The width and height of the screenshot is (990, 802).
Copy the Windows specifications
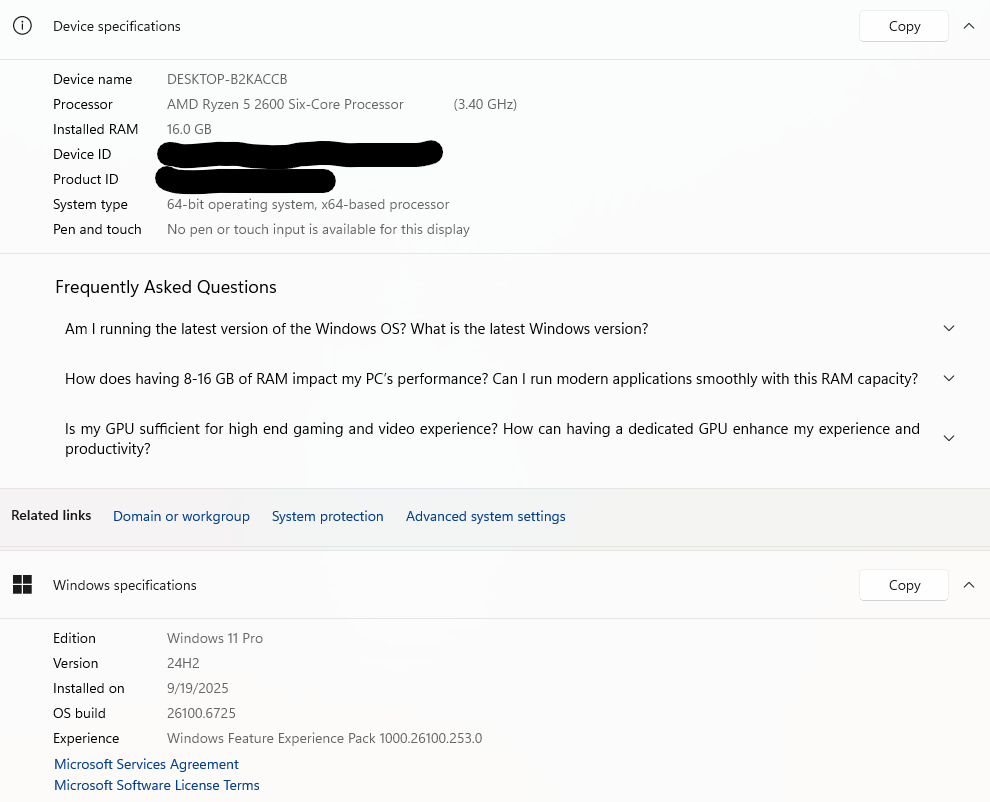point(904,585)
